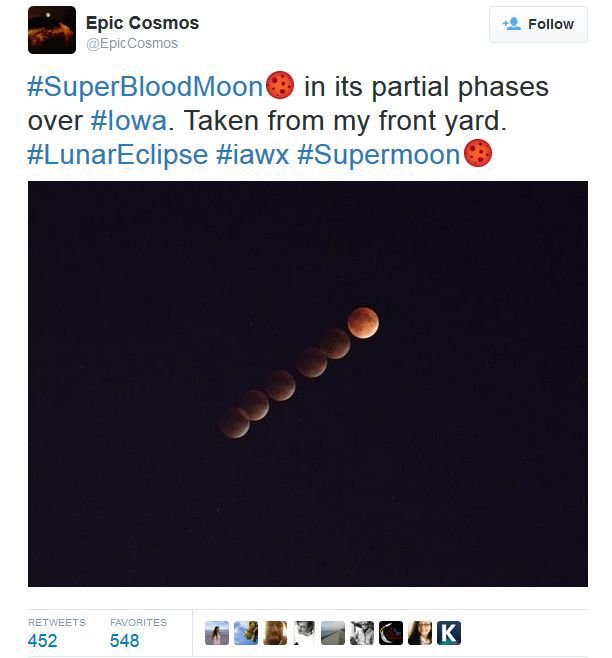Click the fifth avatar in the retweeter row
Image resolution: width=612 pixels, height=658 pixels.
pos(333,633)
